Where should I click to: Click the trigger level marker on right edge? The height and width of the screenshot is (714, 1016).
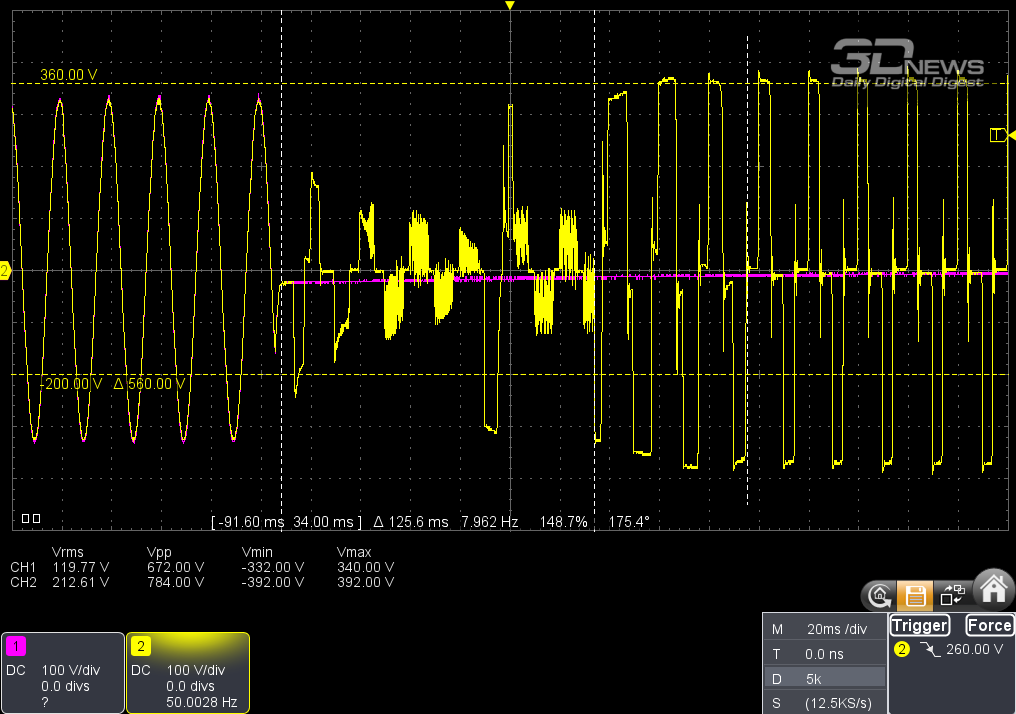(x=998, y=135)
